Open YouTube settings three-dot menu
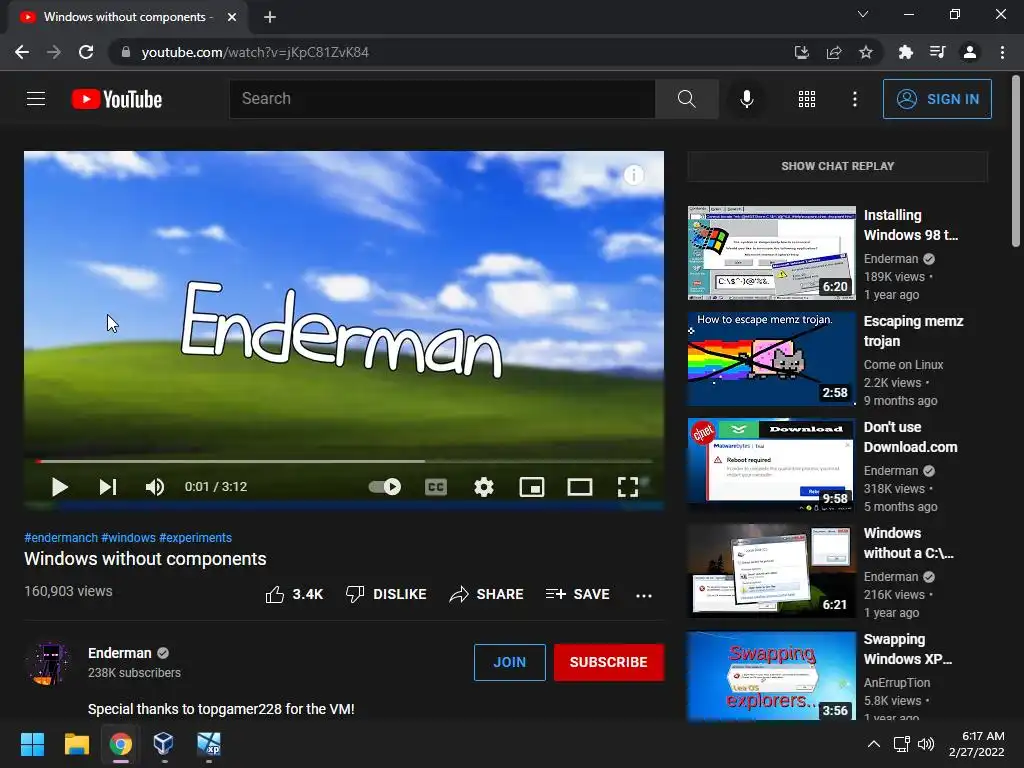Screen dimensions: 1024x768 855,99
